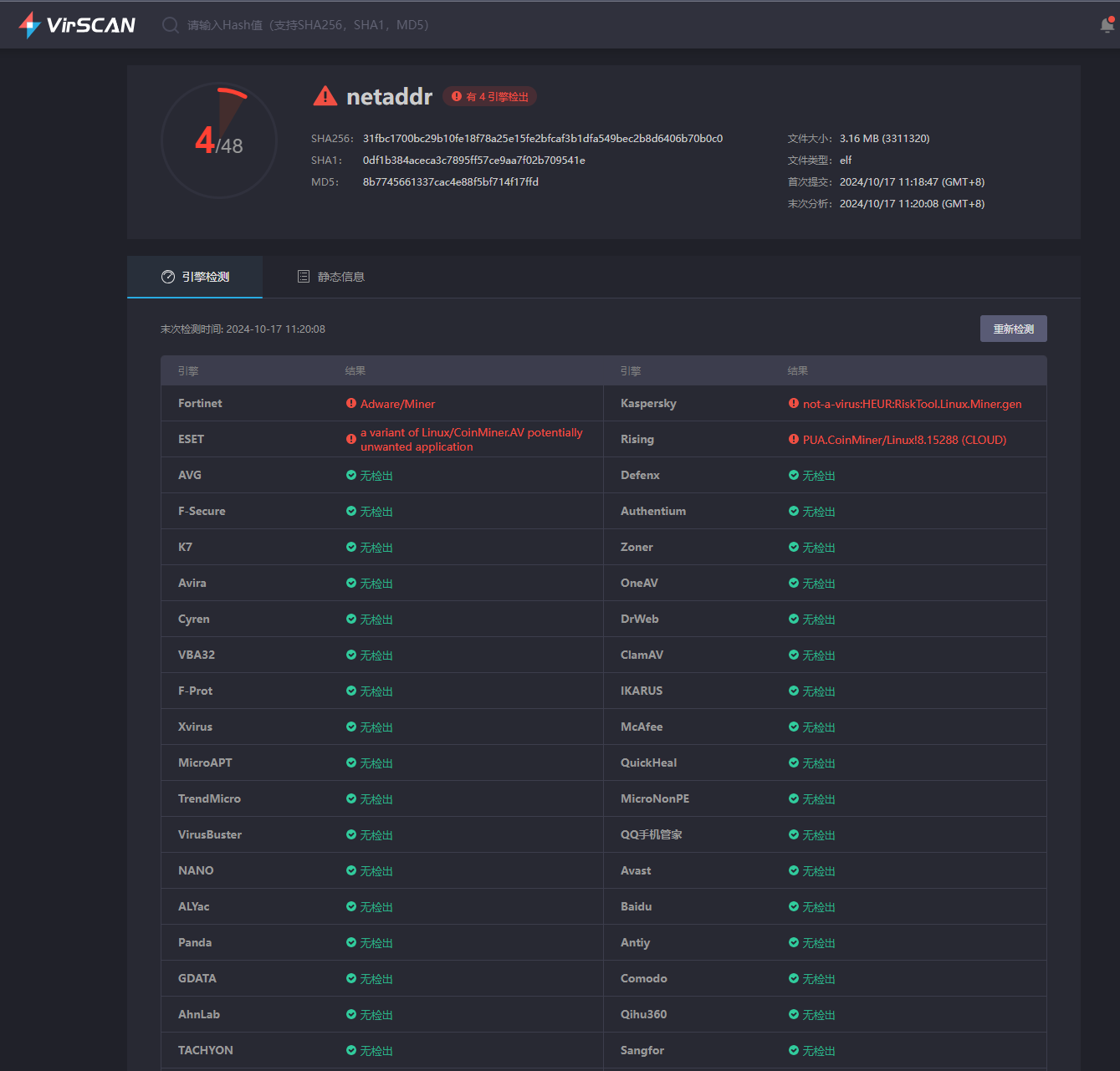Click the green check icon in ClamAV row

(794, 655)
